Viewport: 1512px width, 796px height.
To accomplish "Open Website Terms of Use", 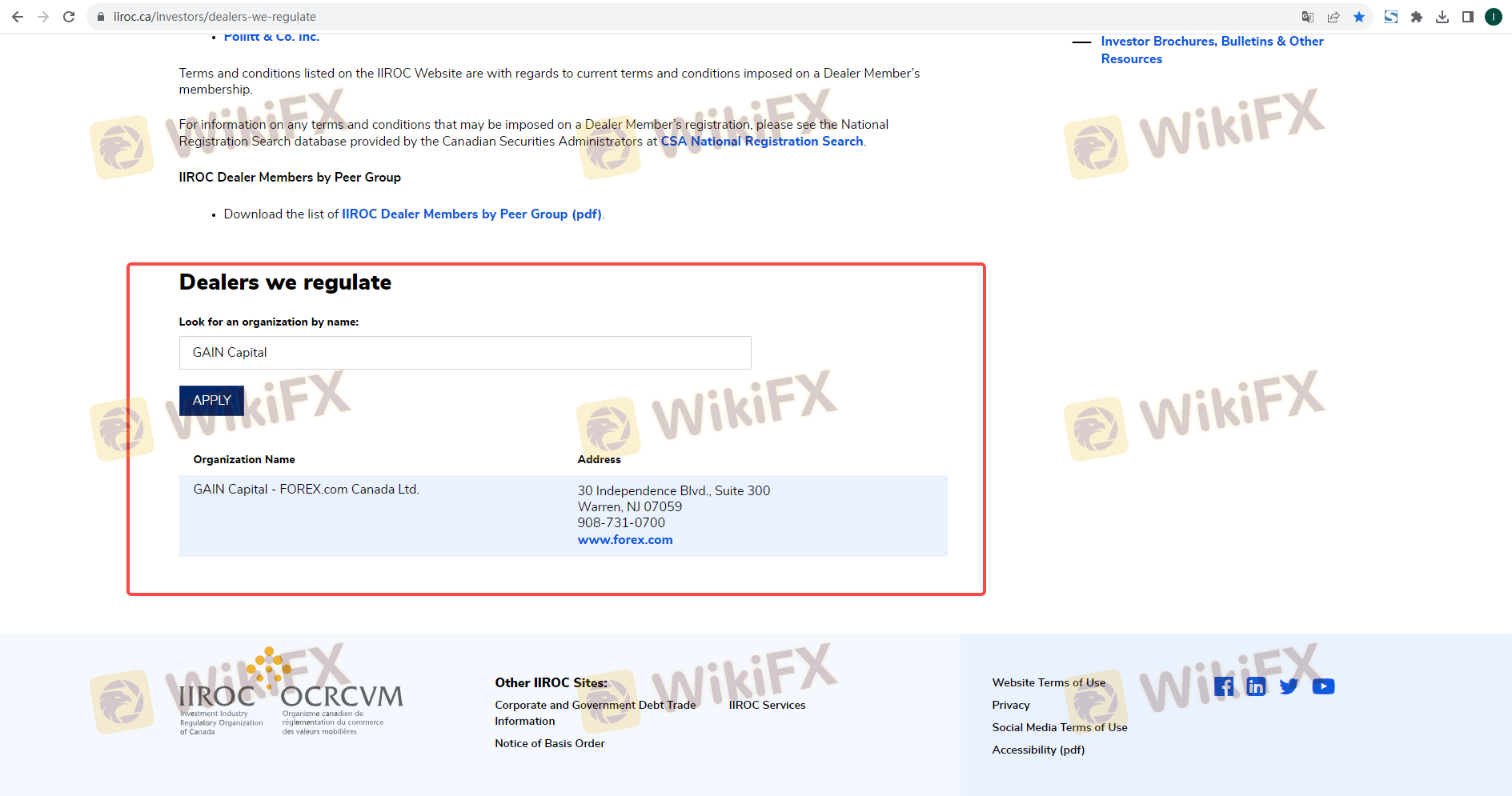I will pyautogui.click(x=1049, y=682).
